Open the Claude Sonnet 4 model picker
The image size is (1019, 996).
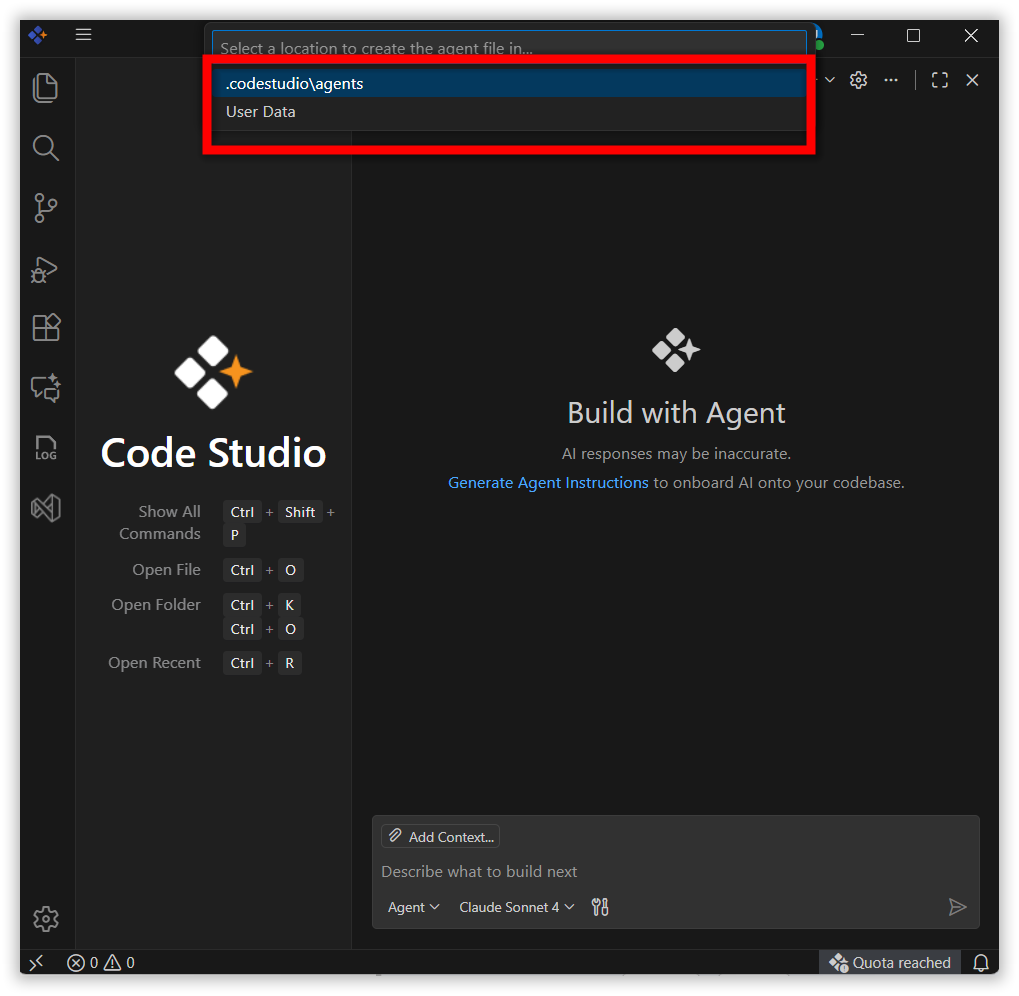tap(516, 907)
